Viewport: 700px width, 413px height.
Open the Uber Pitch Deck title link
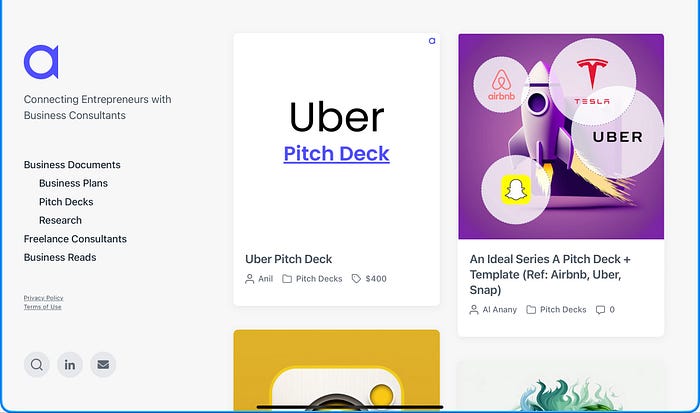coord(288,259)
